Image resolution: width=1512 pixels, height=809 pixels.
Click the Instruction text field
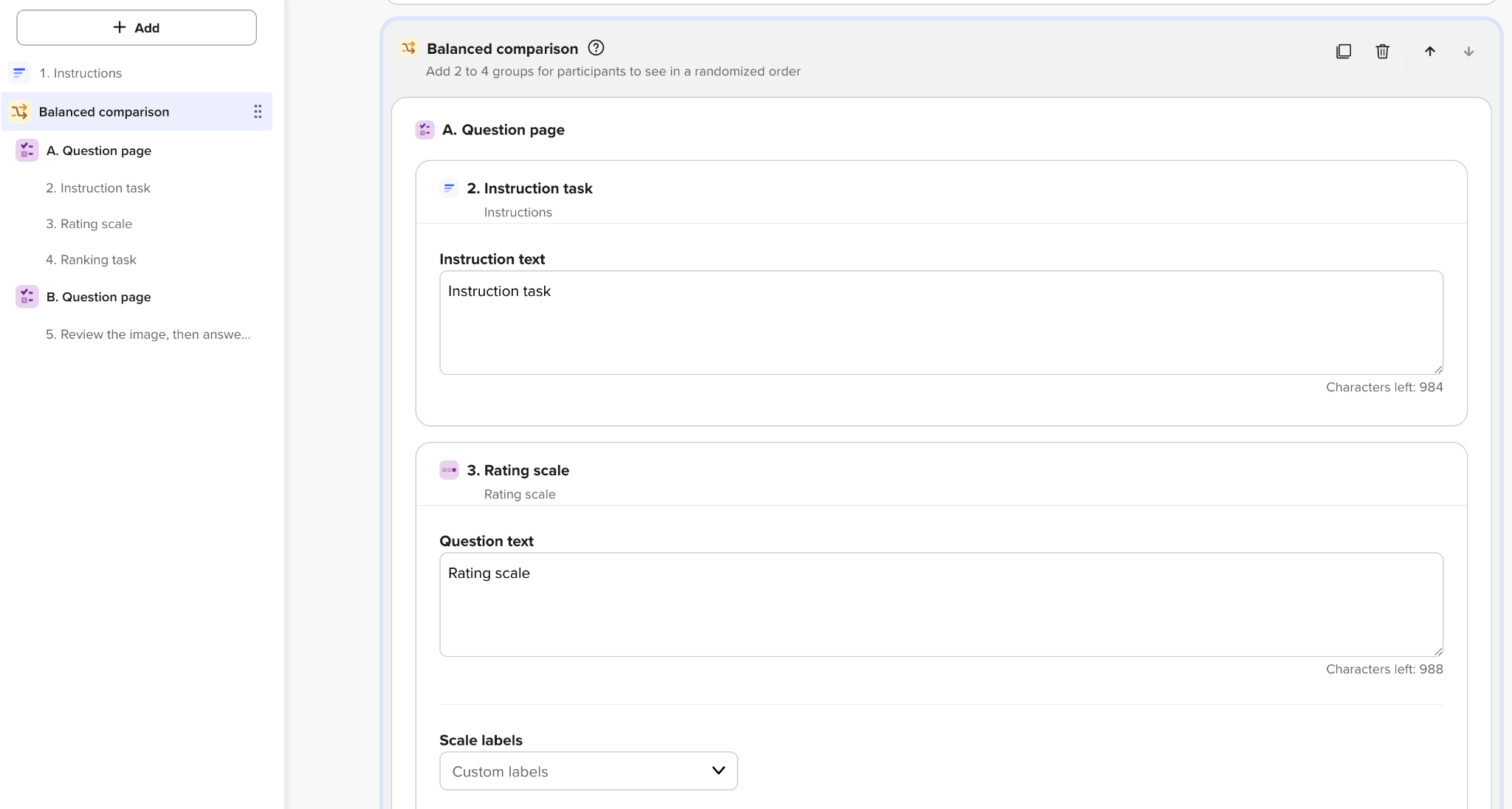coord(941,323)
